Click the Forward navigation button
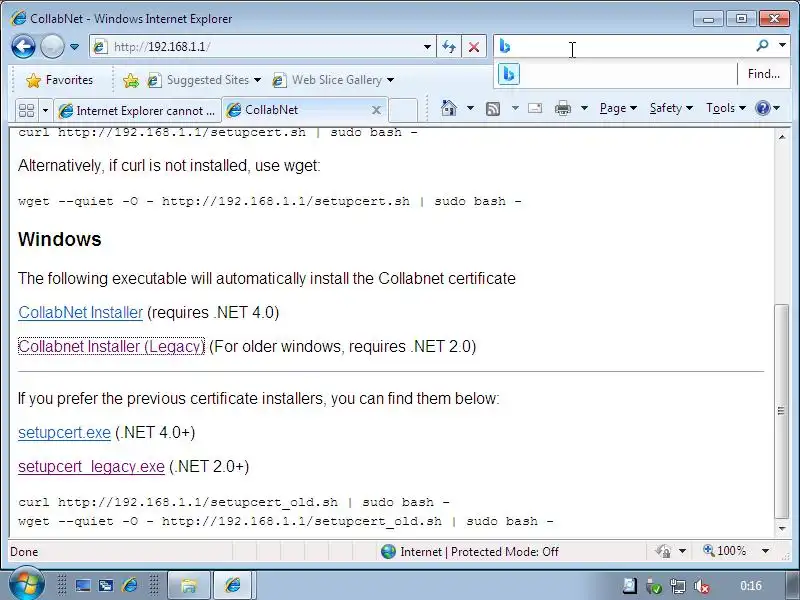The width and height of the screenshot is (800, 600). point(52,47)
